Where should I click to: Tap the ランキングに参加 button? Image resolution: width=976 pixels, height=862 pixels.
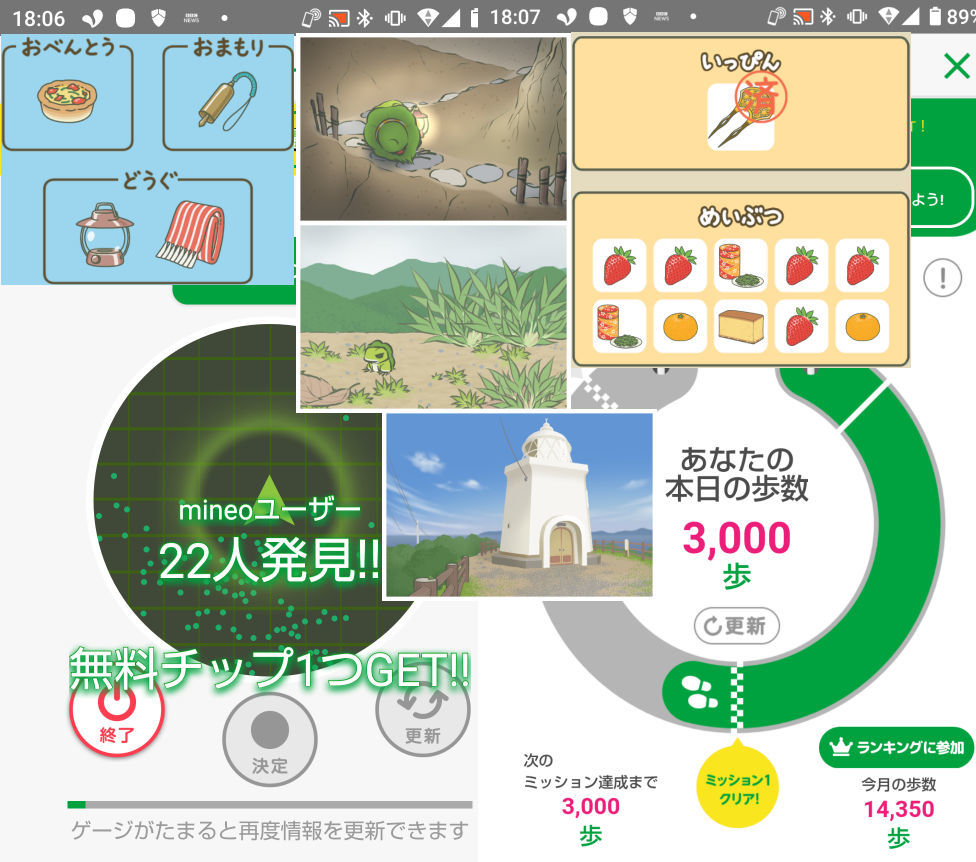[896, 747]
